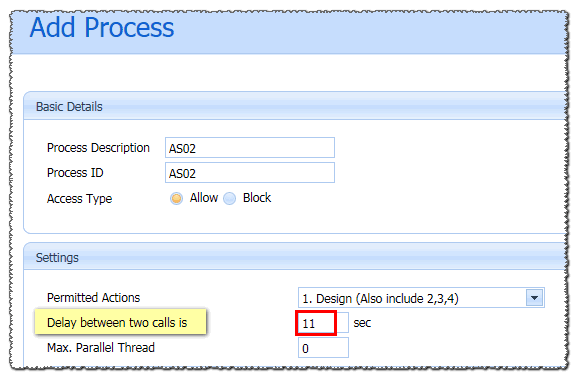This screenshot has height=379, width=578.
Task: Click the Add Process page title
Action: (102, 28)
